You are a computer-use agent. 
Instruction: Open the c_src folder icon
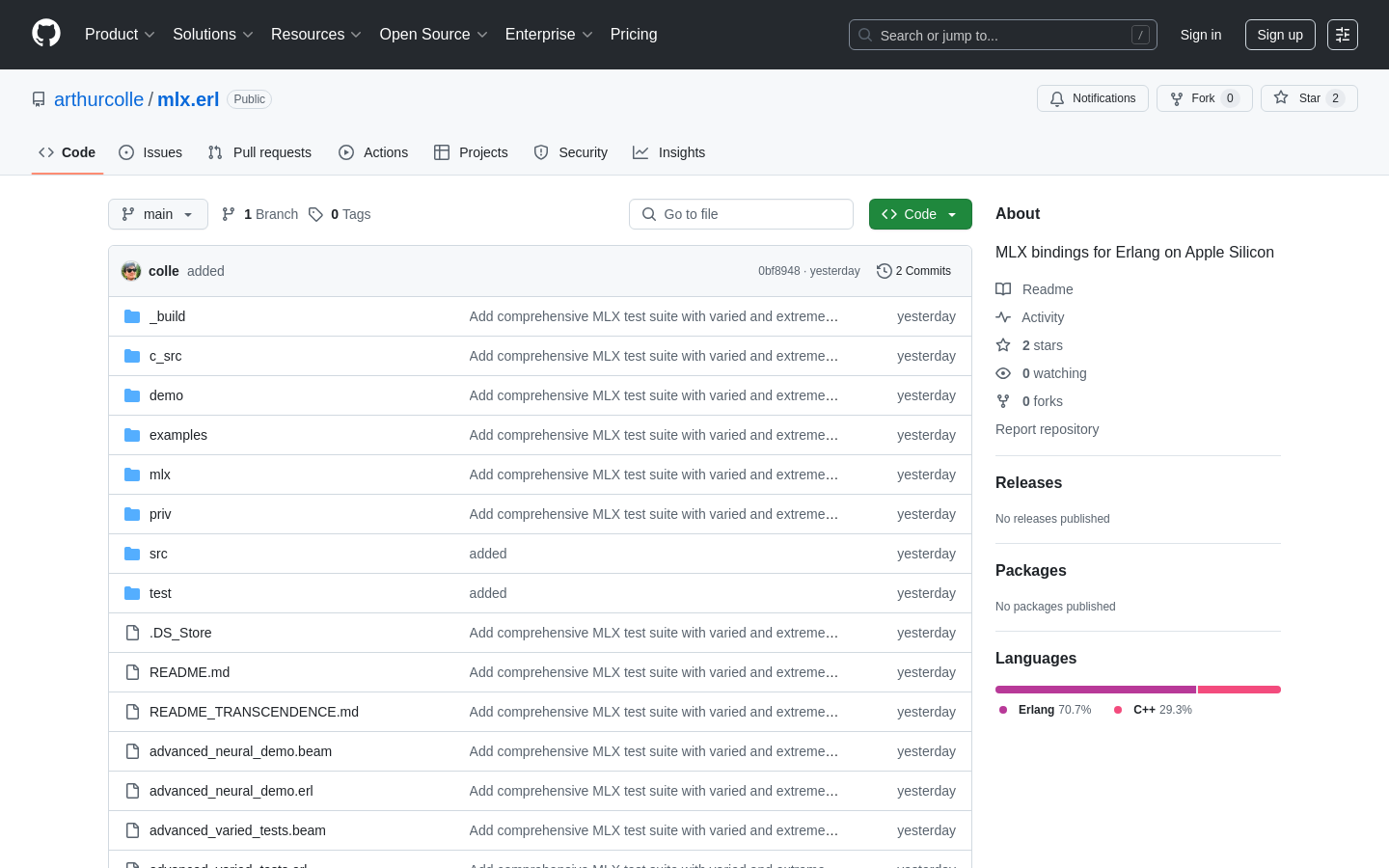tap(132, 356)
